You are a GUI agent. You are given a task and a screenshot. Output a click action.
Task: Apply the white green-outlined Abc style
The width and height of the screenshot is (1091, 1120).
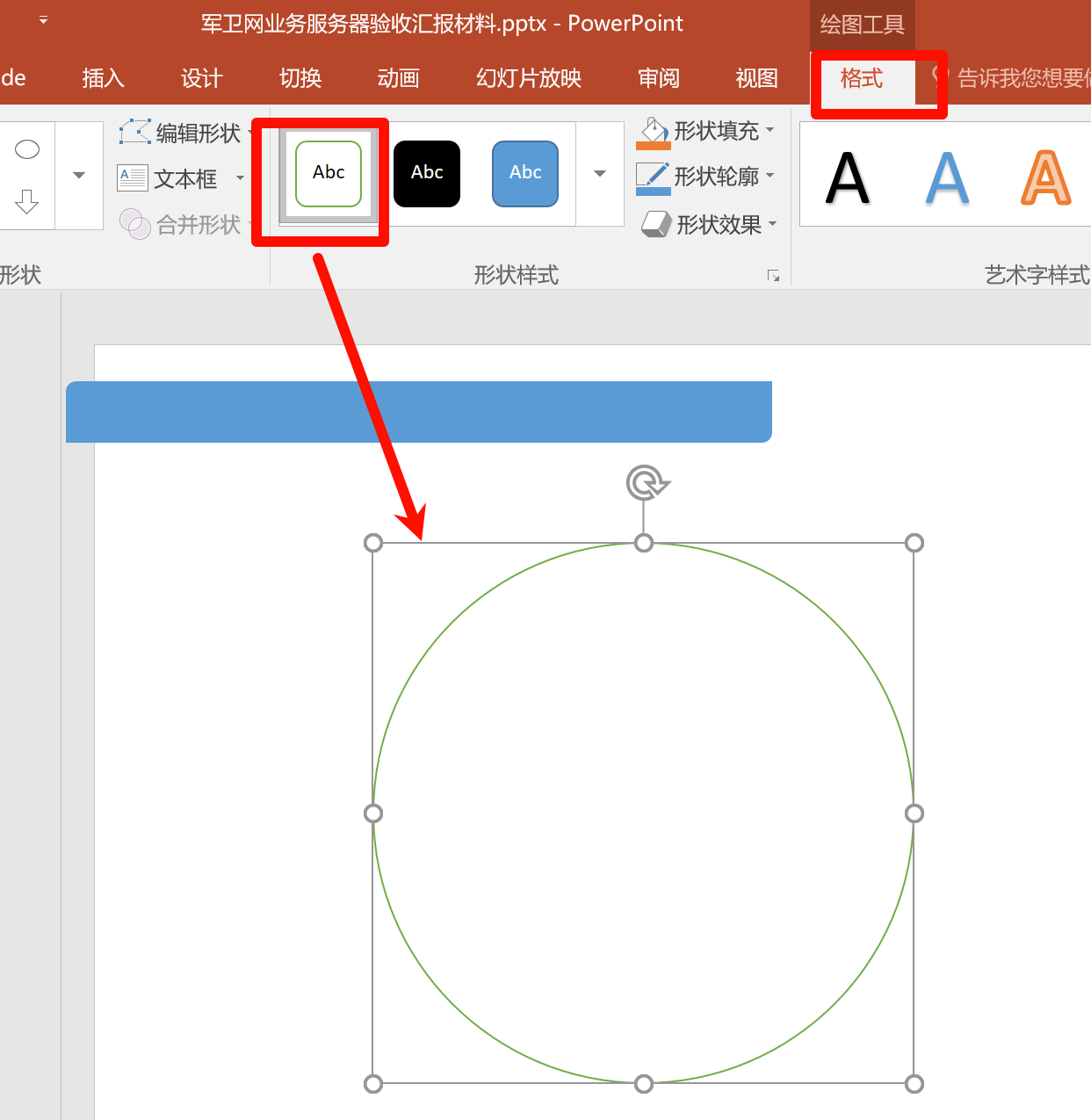[329, 173]
